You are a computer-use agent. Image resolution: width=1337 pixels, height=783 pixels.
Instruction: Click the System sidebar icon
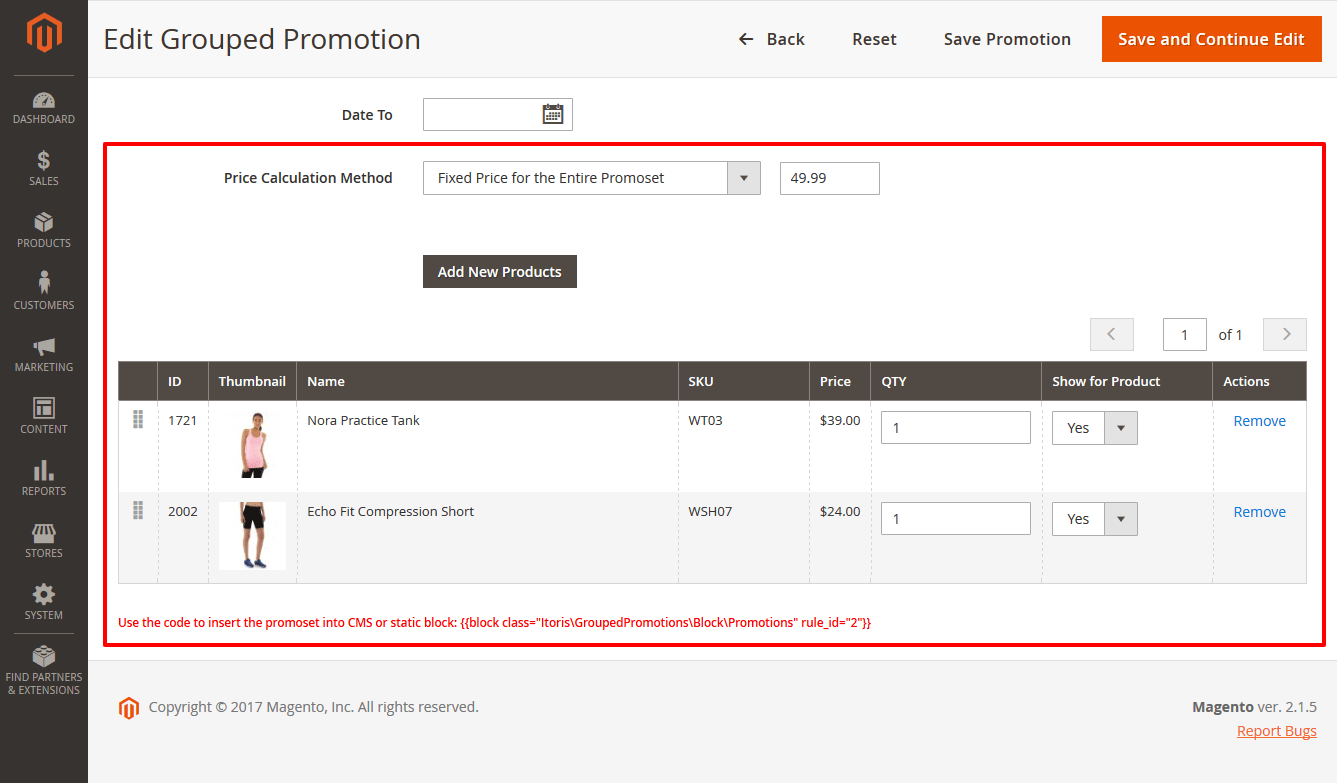coord(43,600)
